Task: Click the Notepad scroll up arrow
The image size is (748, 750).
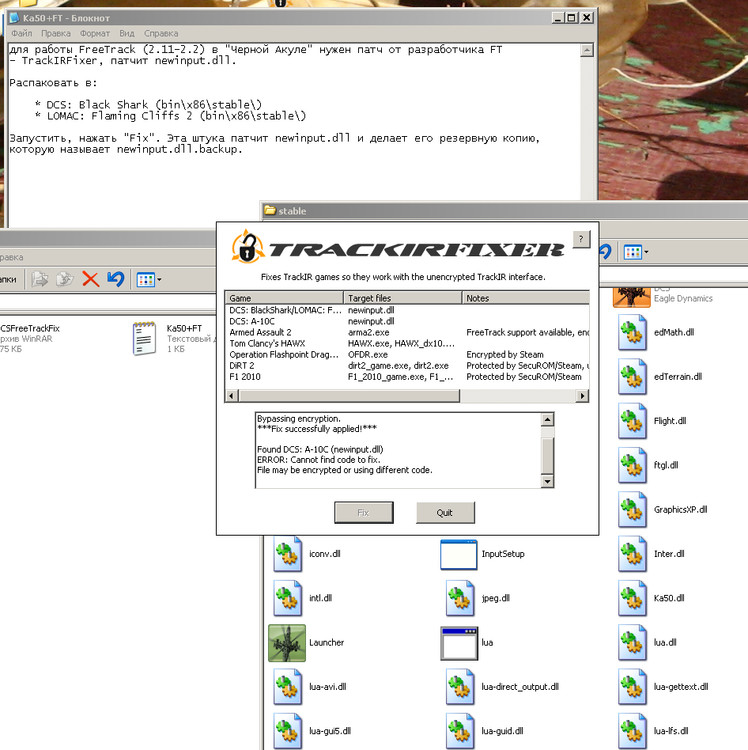Action: [x=587, y=50]
